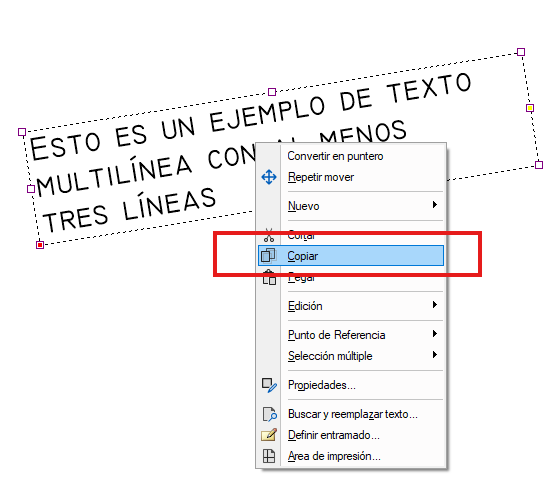
Task: Expand the Nuevo submenu arrow
Action: tap(435, 205)
